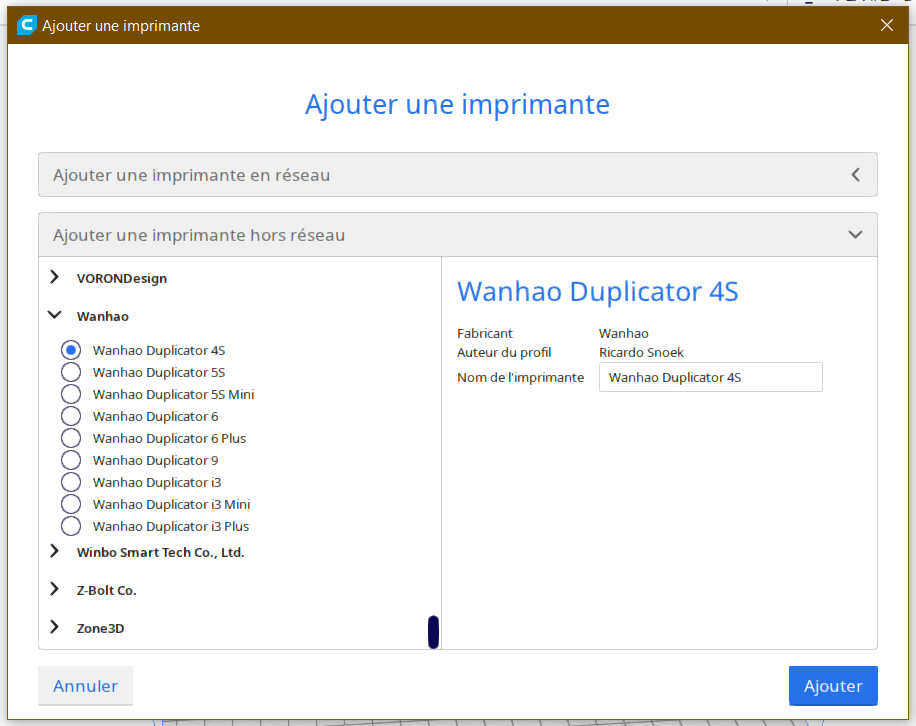Image resolution: width=916 pixels, height=726 pixels.
Task: Click the Winbo Smart Tech Co., Ltd. label
Action: tap(161, 553)
